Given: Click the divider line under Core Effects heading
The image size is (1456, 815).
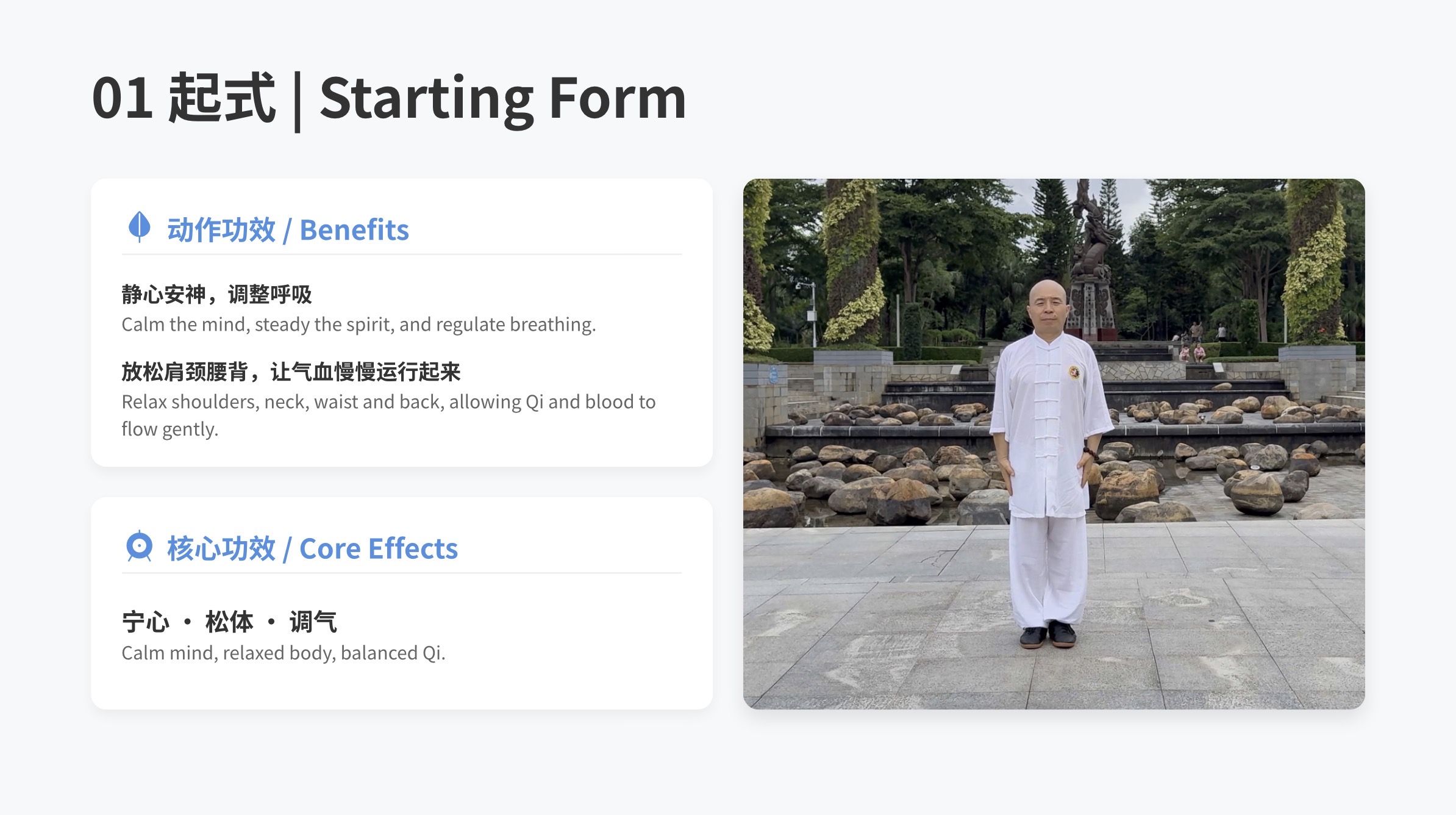Looking at the screenshot, I should (x=402, y=573).
